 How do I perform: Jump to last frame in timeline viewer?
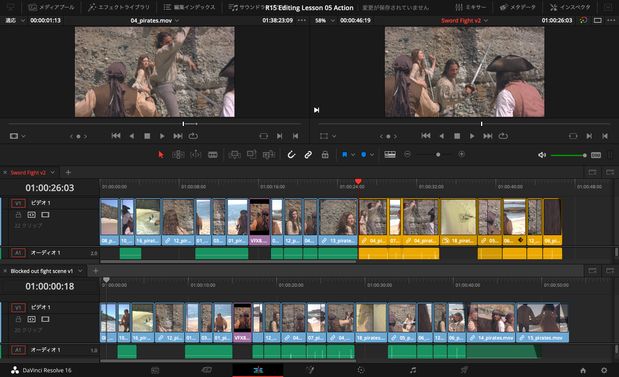coord(488,136)
